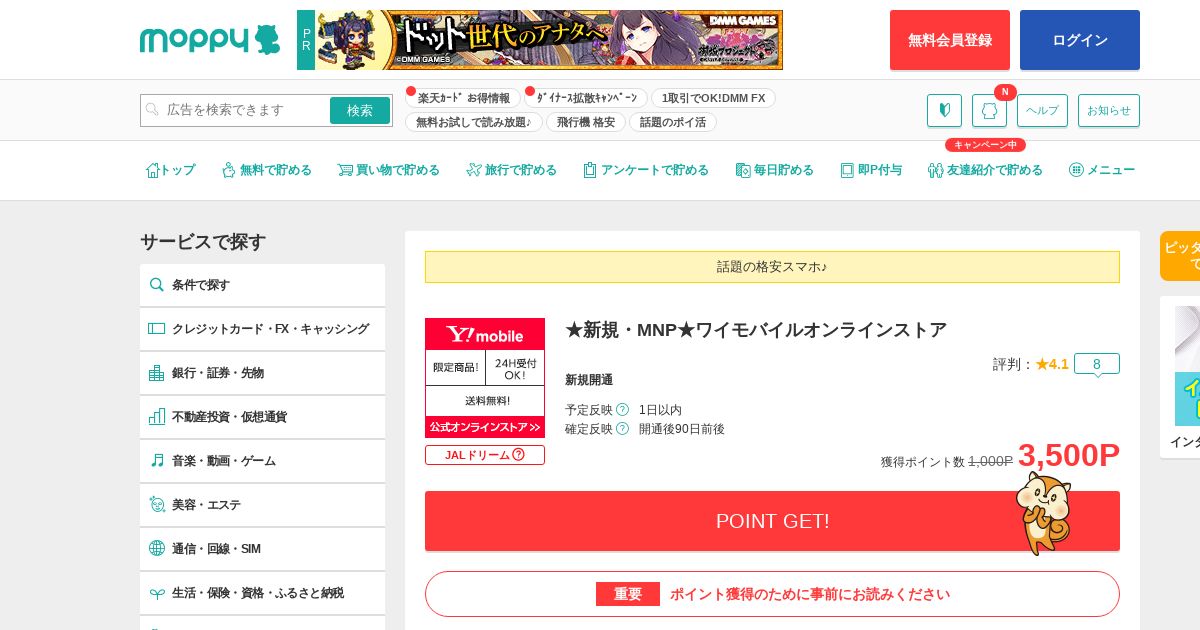The image size is (1200, 630).
Task: Click the beauty face icon beside 美容・エステ
Action: coord(157,505)
